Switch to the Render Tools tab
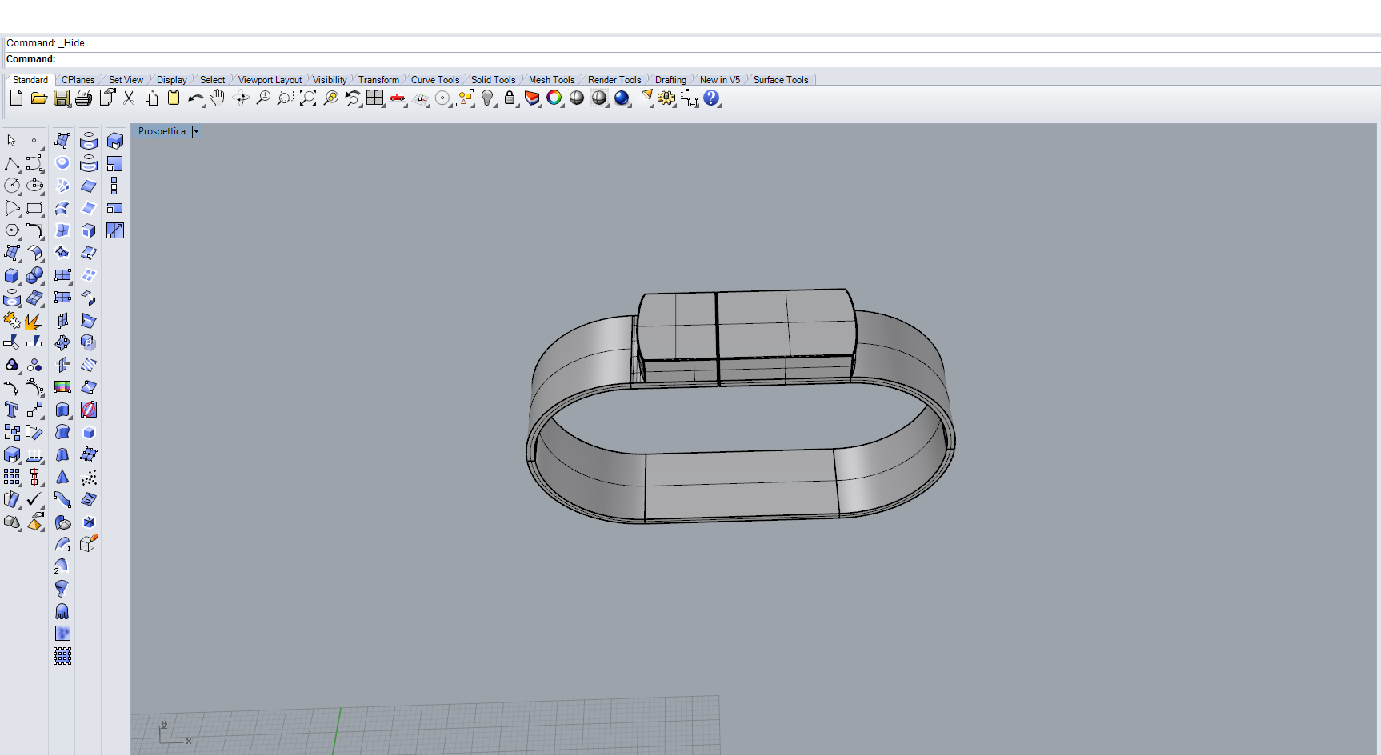 coord(614,80)
